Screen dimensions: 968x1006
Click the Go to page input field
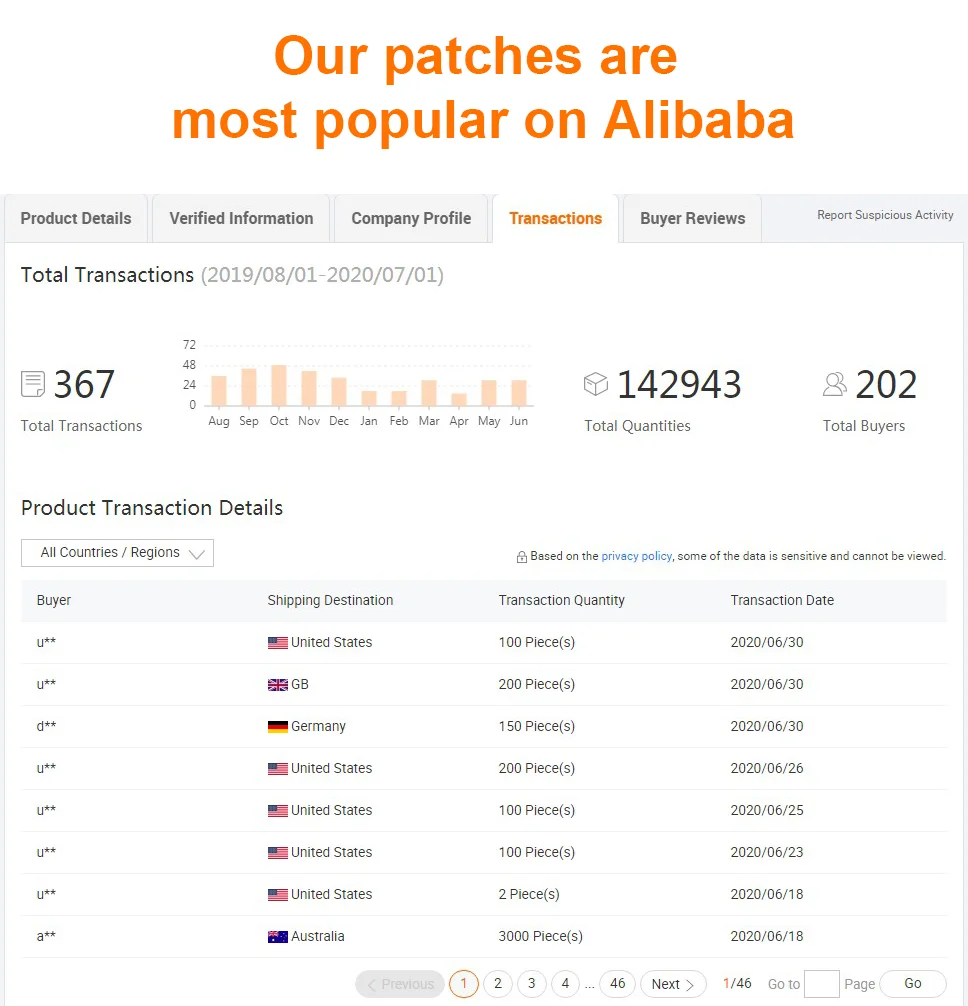(x=821, y=984)
